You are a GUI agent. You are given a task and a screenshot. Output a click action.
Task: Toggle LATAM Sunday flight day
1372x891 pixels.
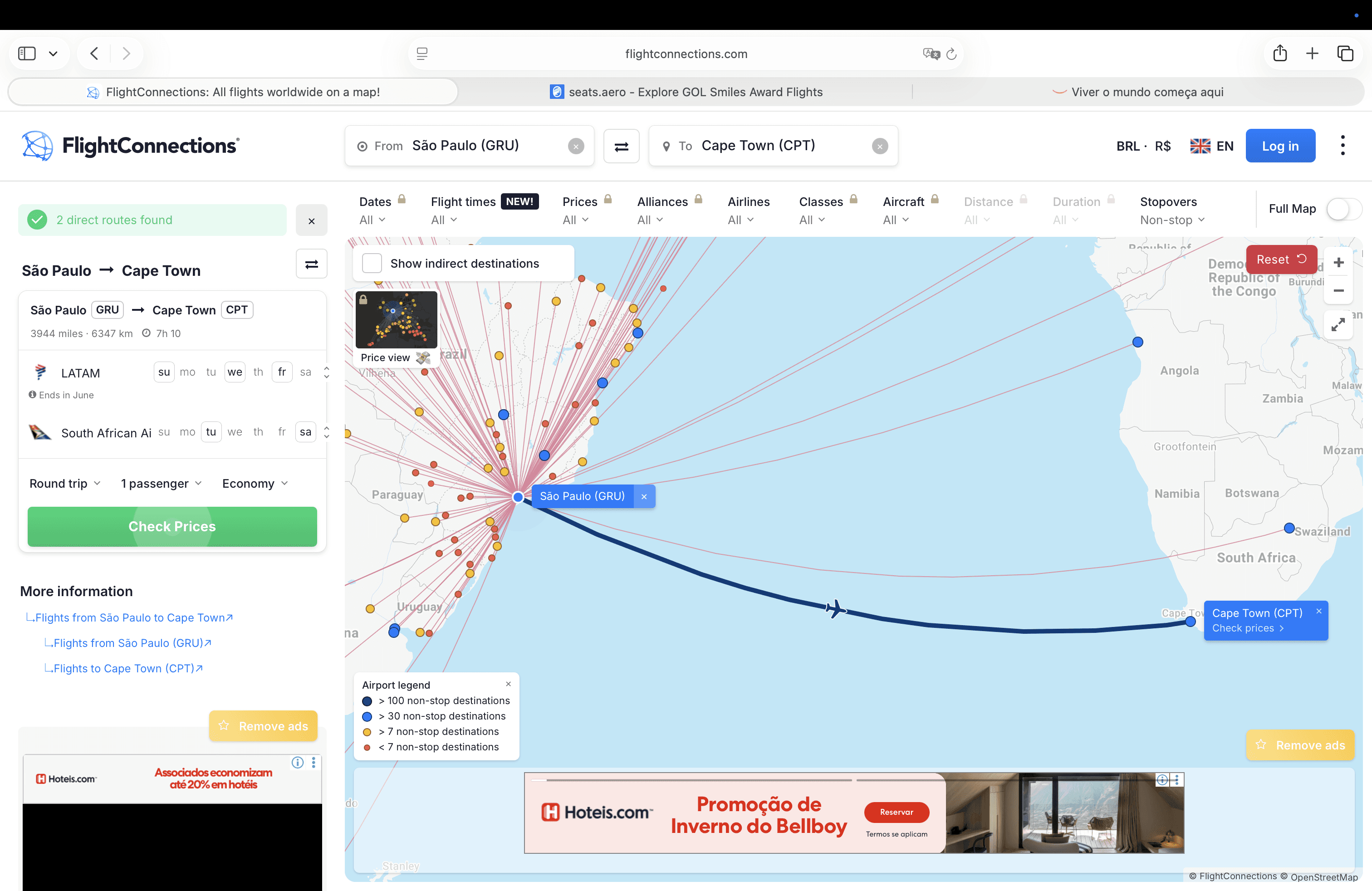pyautogui.click(x=164, y=372)
